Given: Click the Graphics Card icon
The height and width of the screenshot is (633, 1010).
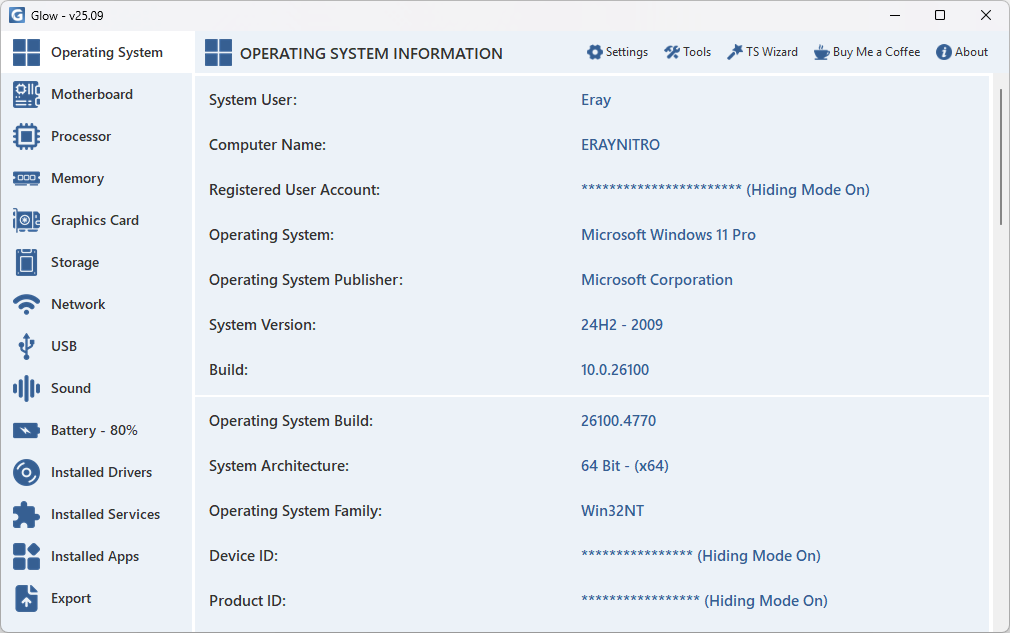Looking at the screenshot, I should (x=26, y=220).
